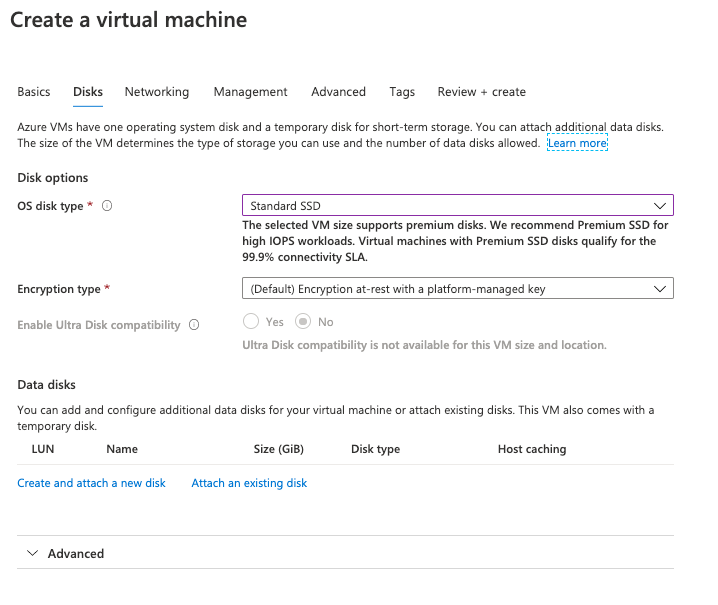Click the OS disk type dropdown chevron
718x605 pixels.
[x=659, y=205]
